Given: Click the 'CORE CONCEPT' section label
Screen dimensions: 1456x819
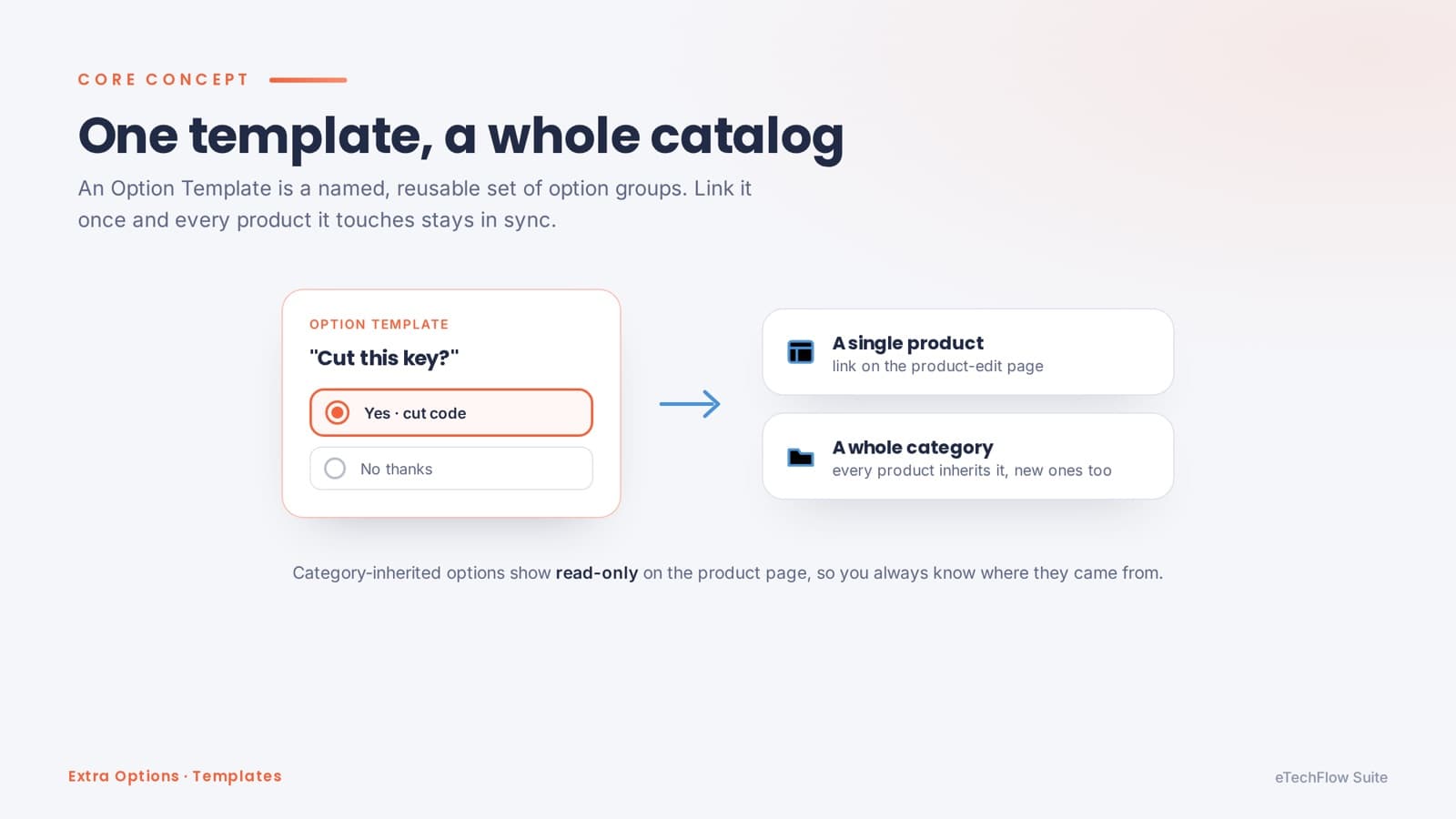Looking at the screenshot, I should [163, 79].
